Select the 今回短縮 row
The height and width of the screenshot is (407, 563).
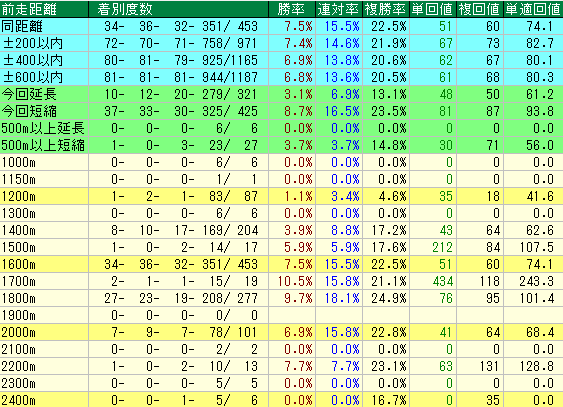282,111
